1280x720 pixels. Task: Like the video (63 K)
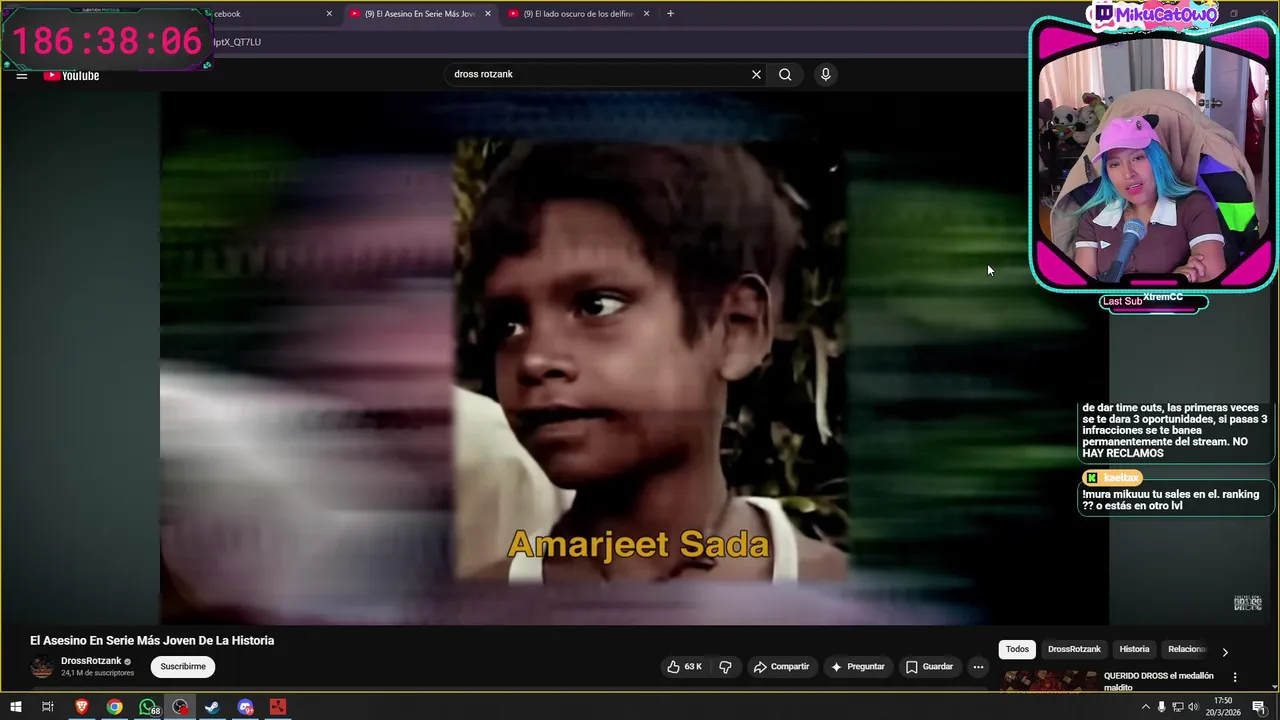click(x=685, y=667)
